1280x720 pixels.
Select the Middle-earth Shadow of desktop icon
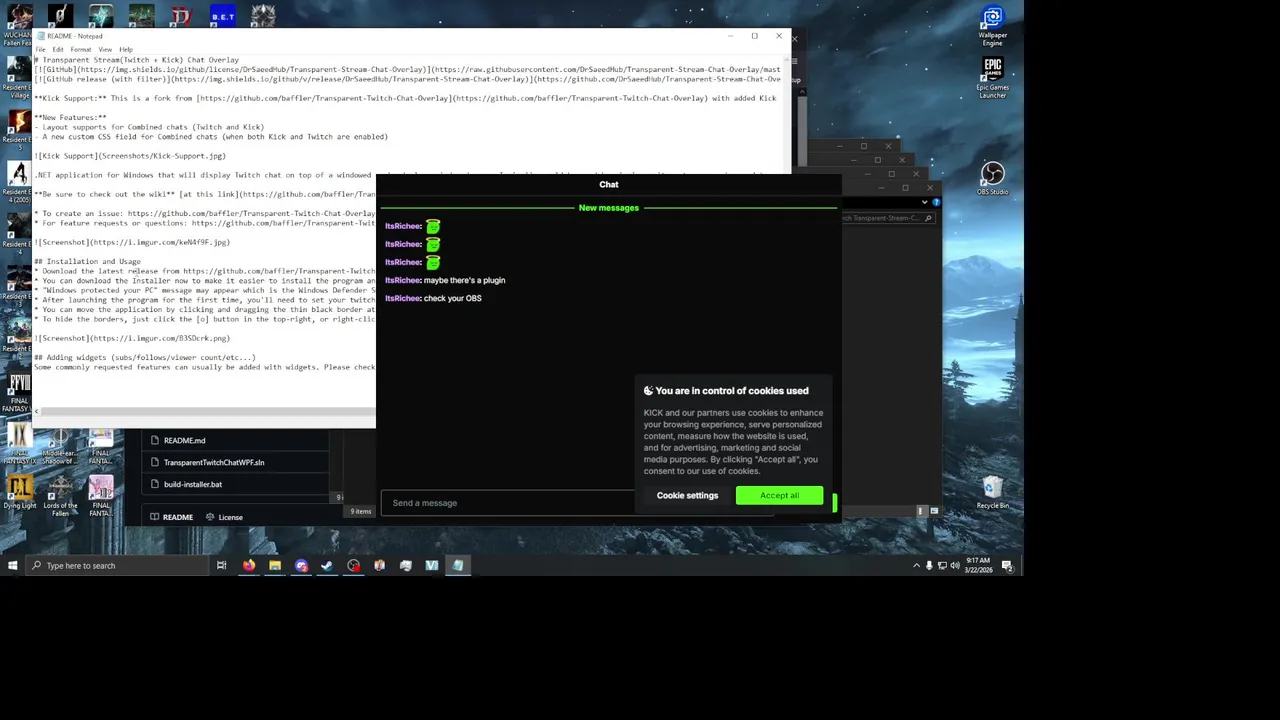tap(60, 443)
